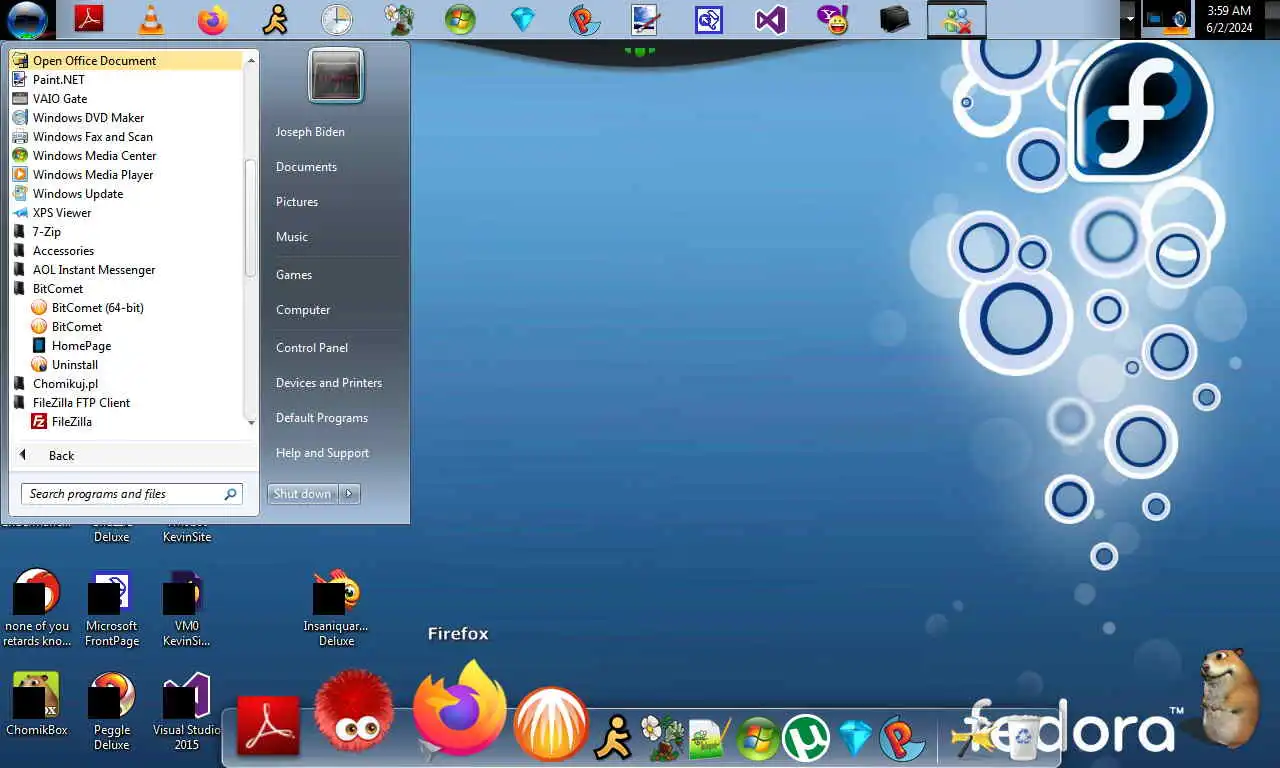Select the Peggle Deluxe desktop icon

pos(112,710)
